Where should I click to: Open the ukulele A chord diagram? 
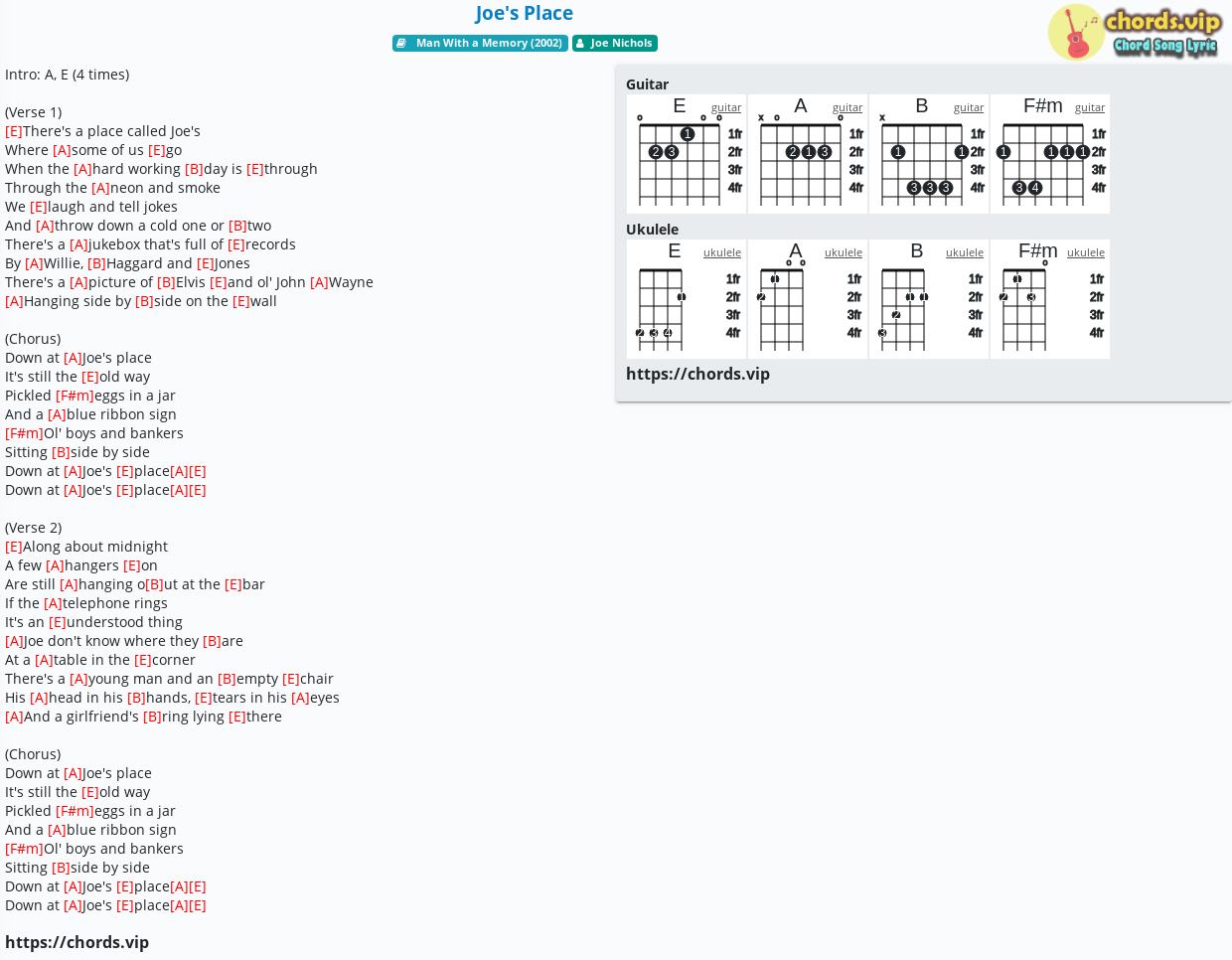(808, 299)
